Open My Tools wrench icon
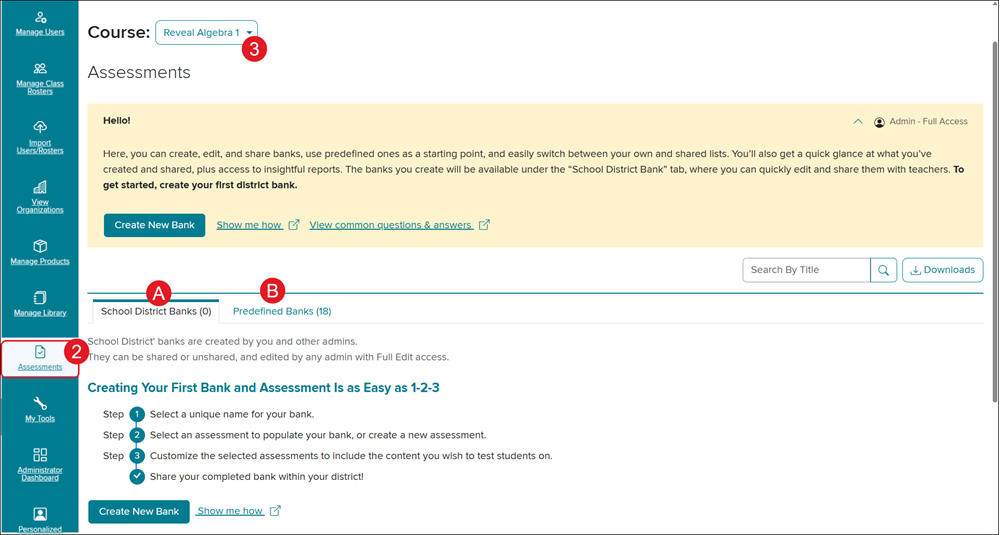The width and height of the screenshot is (1000, 535). tap(40, 404)
